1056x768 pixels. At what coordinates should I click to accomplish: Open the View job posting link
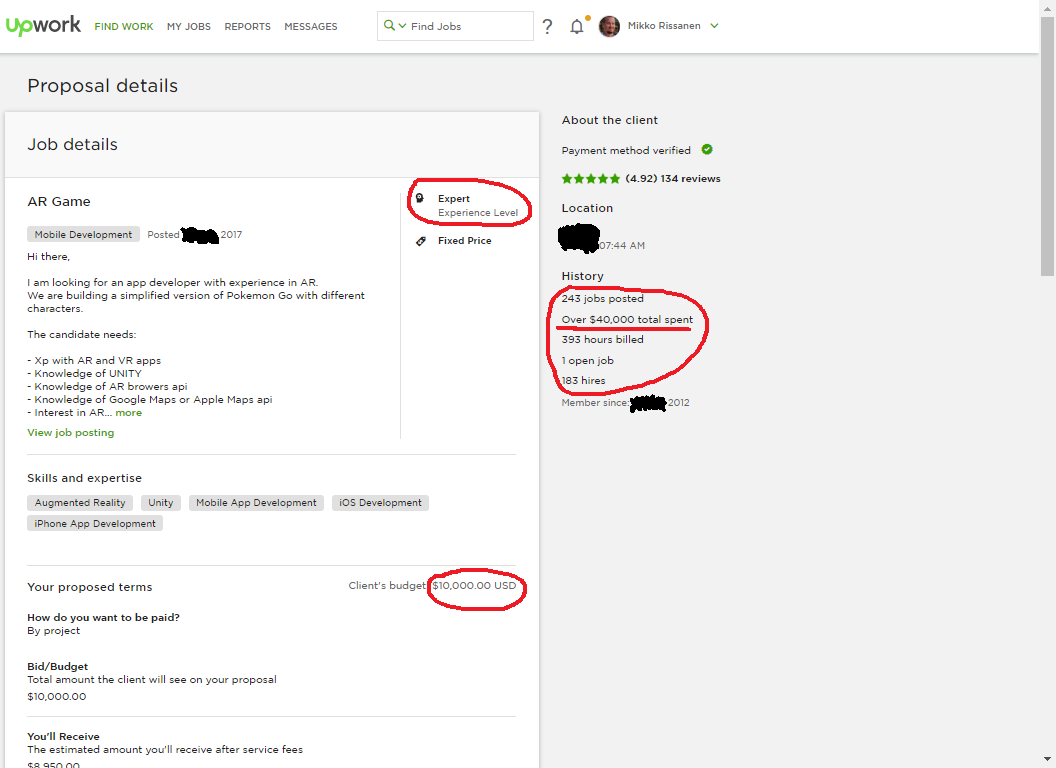point(71,433)
